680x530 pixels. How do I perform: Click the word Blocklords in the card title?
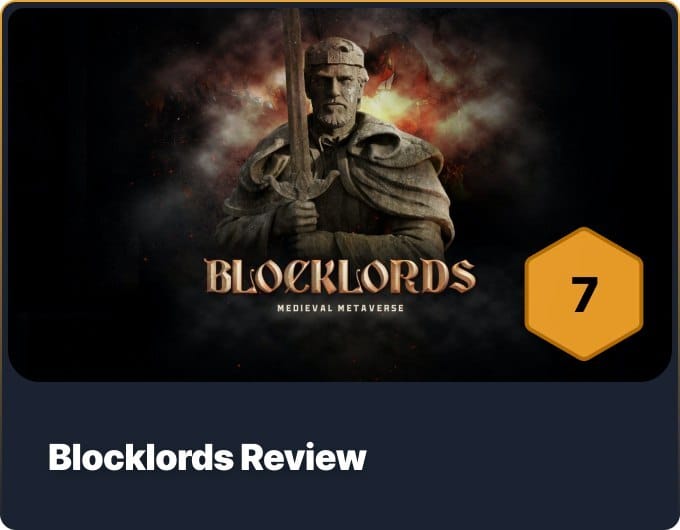(x=141, y=457)
